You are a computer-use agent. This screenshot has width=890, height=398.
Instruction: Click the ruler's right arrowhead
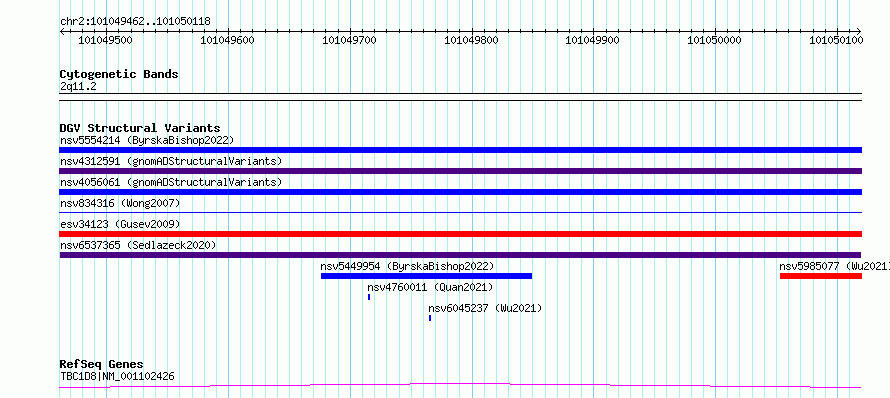(859, 31)
